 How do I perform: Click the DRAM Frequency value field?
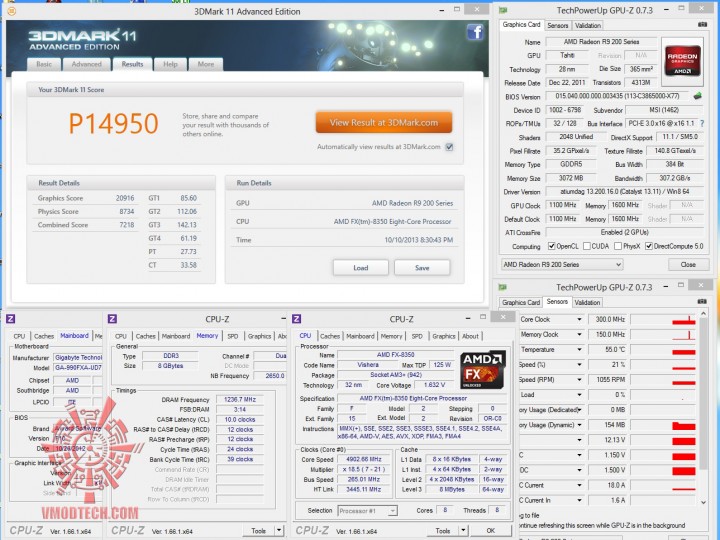coord(240,399)
